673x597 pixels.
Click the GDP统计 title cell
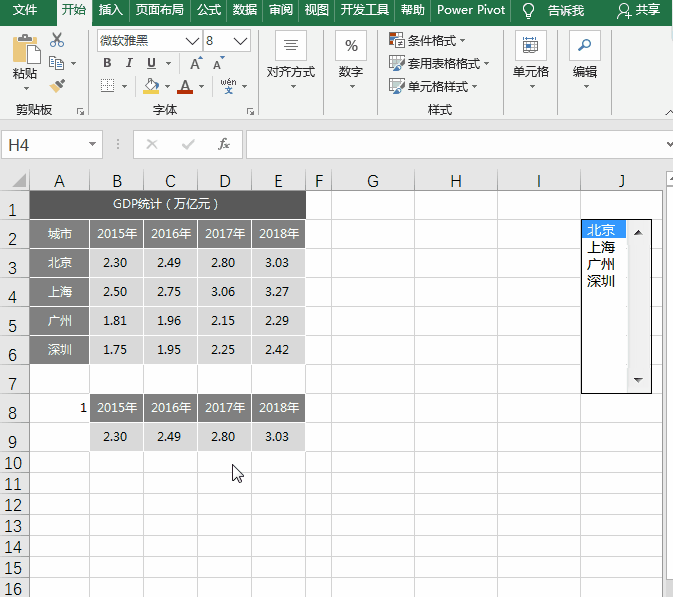coord(167,204)
